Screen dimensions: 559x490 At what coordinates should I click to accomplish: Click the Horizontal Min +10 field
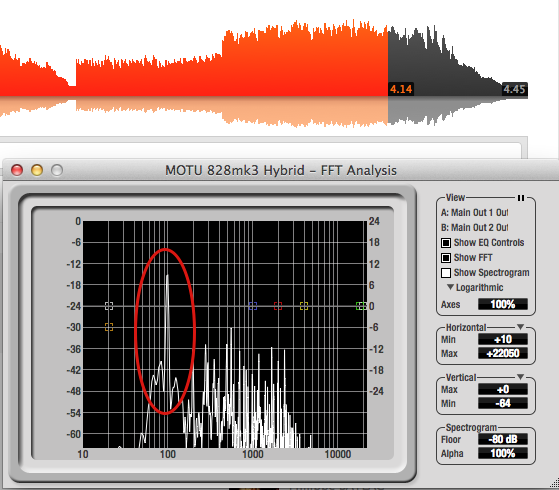(x=503, y=339)
